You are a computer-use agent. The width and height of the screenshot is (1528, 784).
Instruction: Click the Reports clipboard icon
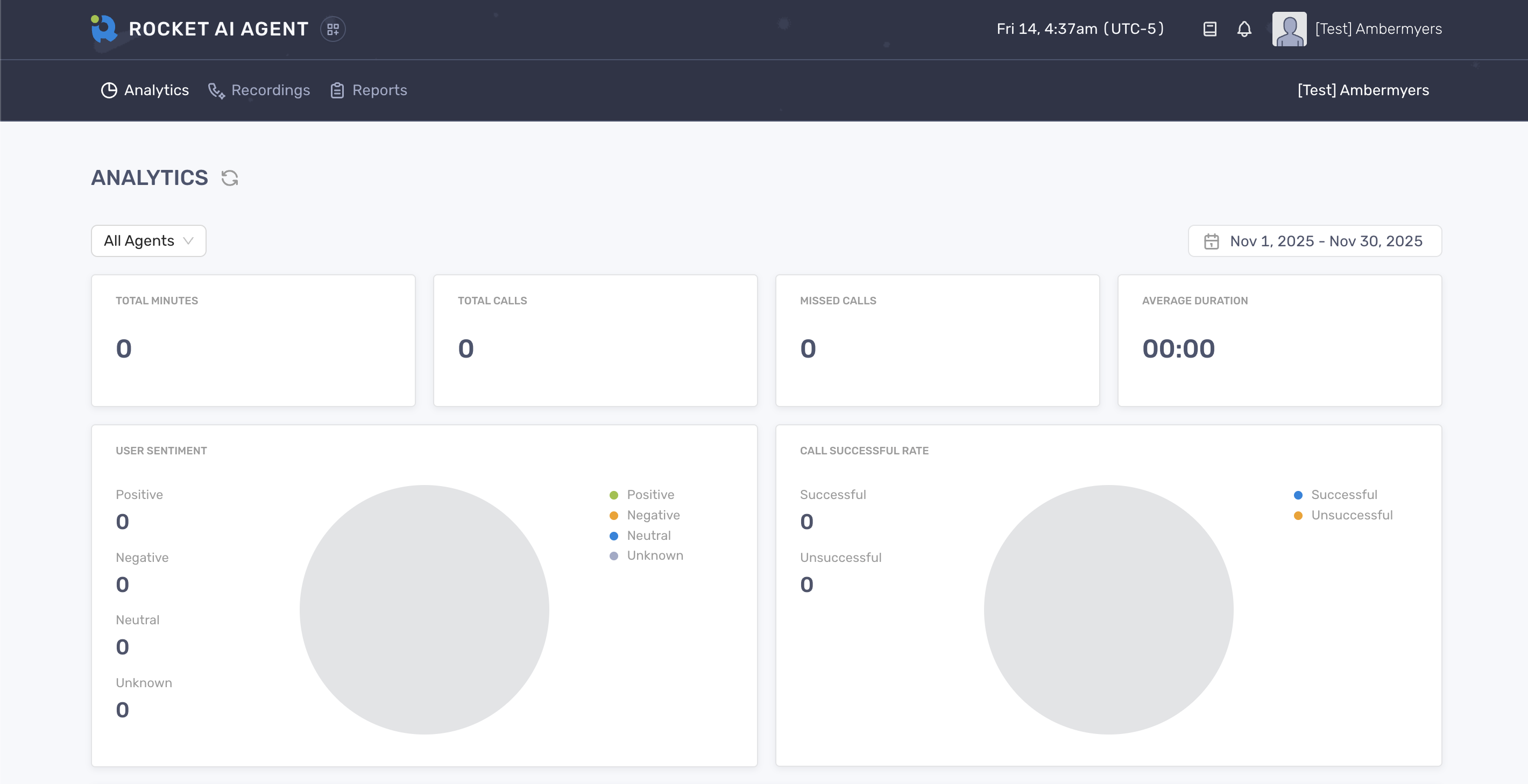[x=337, y=90]
